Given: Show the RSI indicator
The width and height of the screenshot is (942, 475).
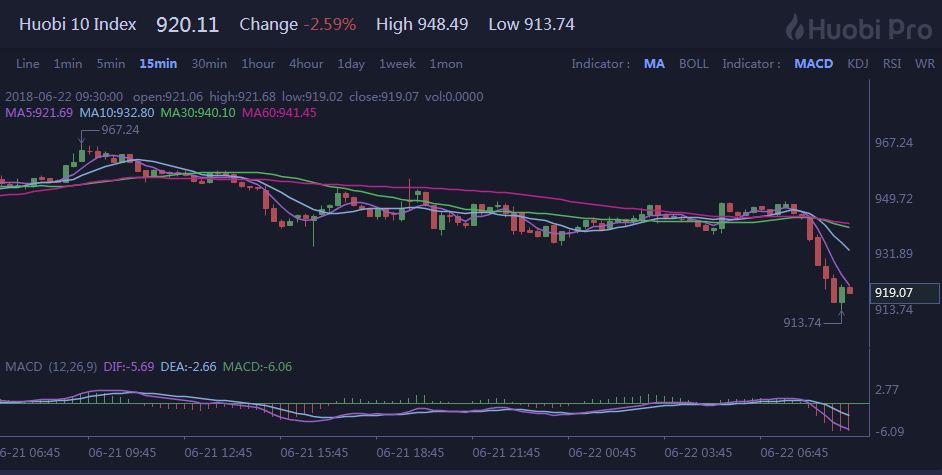Looking at the screenshot, I should pyautogui.click(x=892, y=64).
